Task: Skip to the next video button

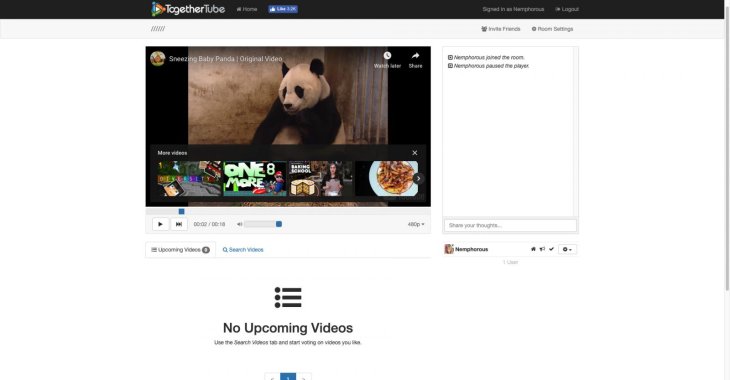Action: pyautogui.click(x=179, y=224)
